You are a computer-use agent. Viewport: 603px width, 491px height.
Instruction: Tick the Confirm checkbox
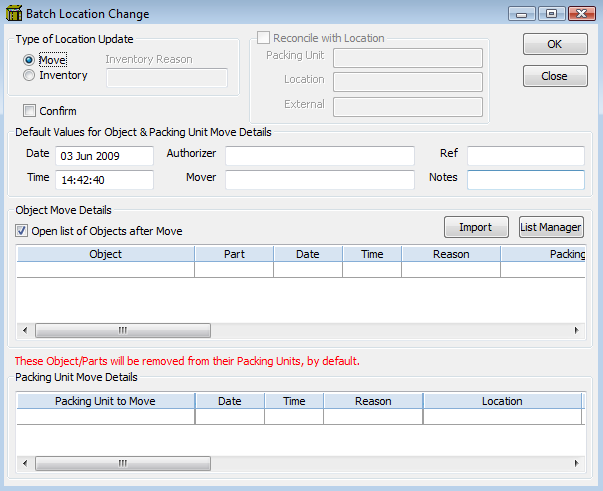(29, 111)
